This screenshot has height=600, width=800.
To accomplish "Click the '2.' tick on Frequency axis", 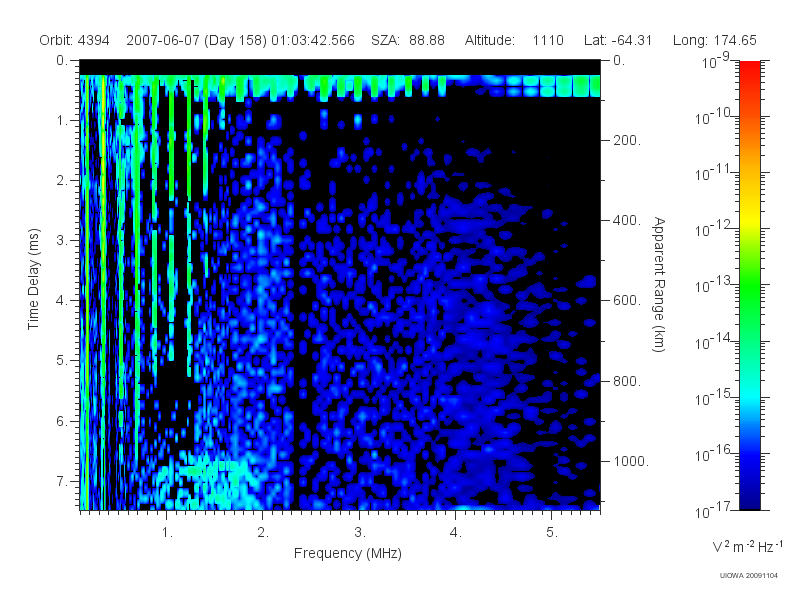I will click(x=263, y=533).
